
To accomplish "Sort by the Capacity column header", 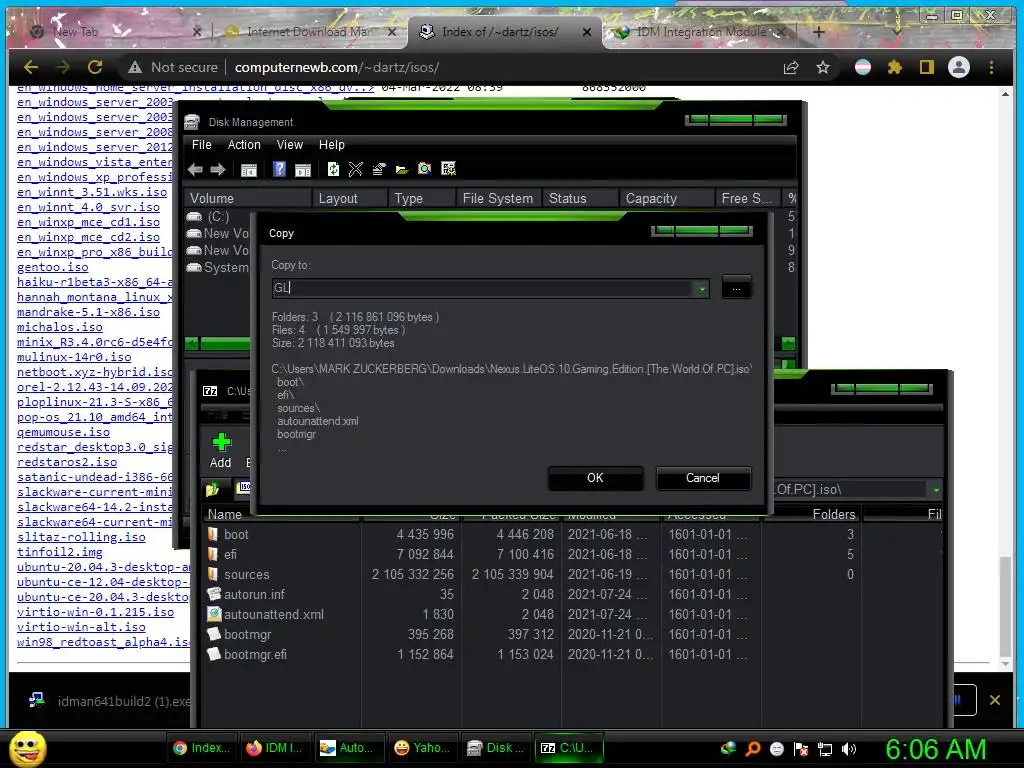I will 667,199.
